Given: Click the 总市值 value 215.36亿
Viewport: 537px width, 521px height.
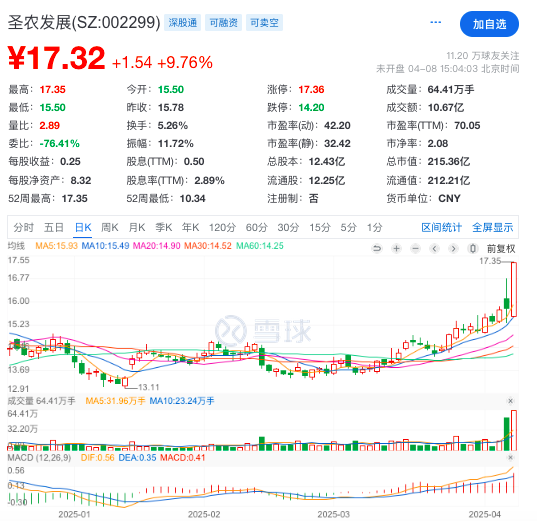Looking at the screenshot, I should coord(449,161).
